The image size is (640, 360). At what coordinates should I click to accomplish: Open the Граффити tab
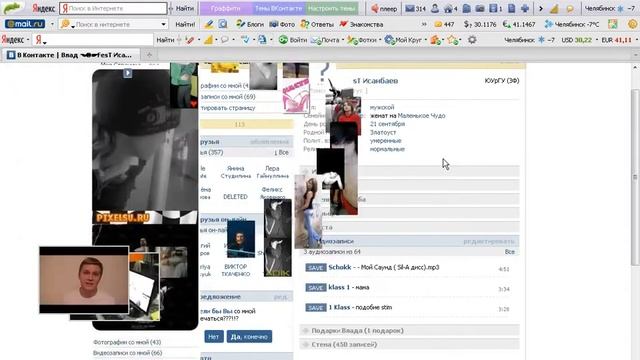point(226,8)
